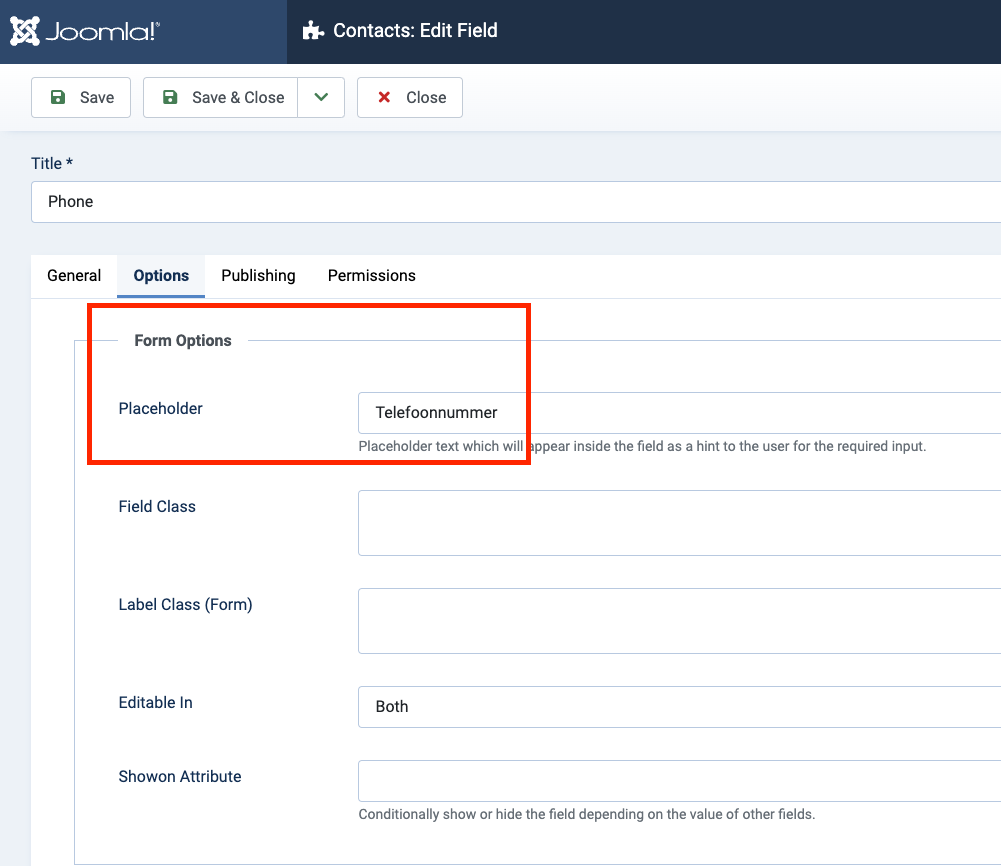Screen dimensions: 1001x866
Task: Select the Options tab
Action: coord(161,276)
